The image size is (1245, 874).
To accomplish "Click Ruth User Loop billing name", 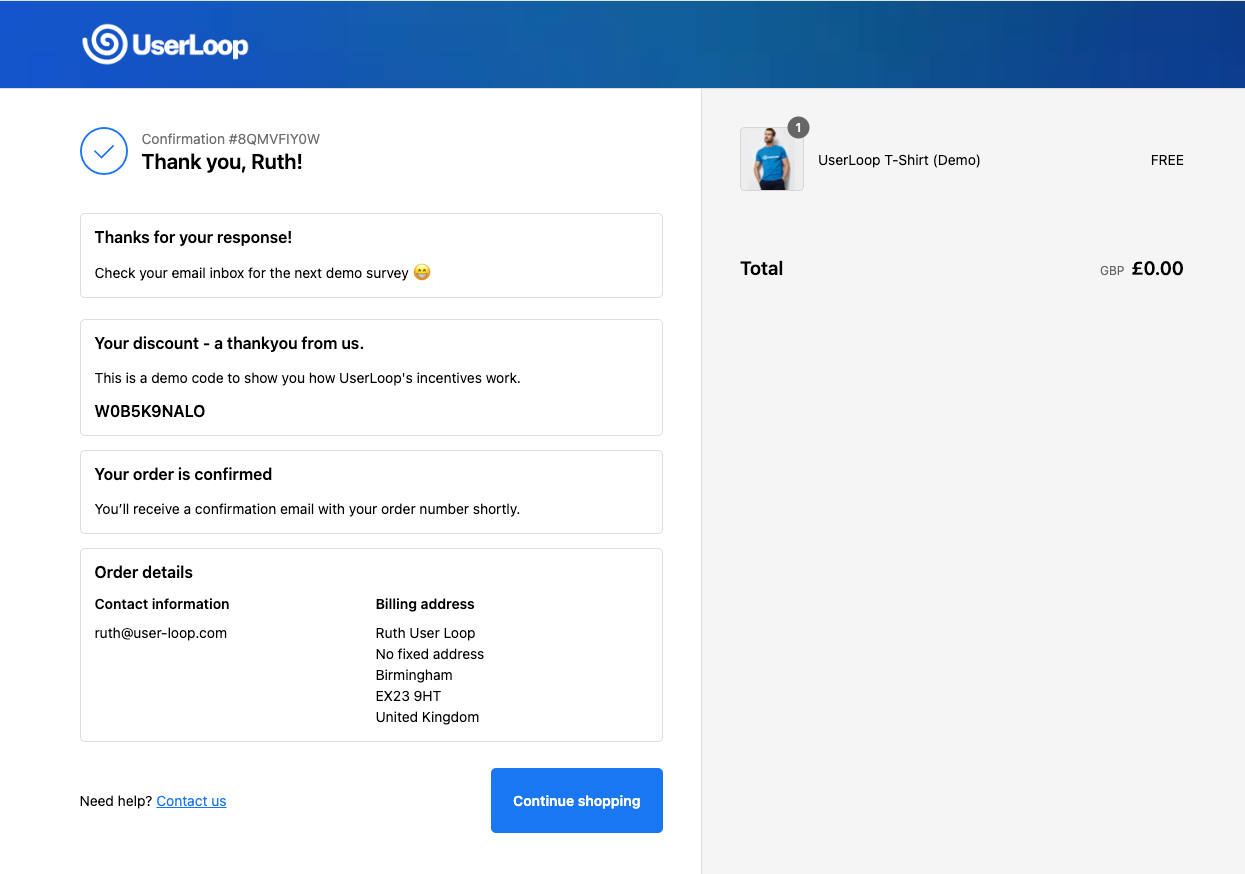I will [x=425, y=633].
